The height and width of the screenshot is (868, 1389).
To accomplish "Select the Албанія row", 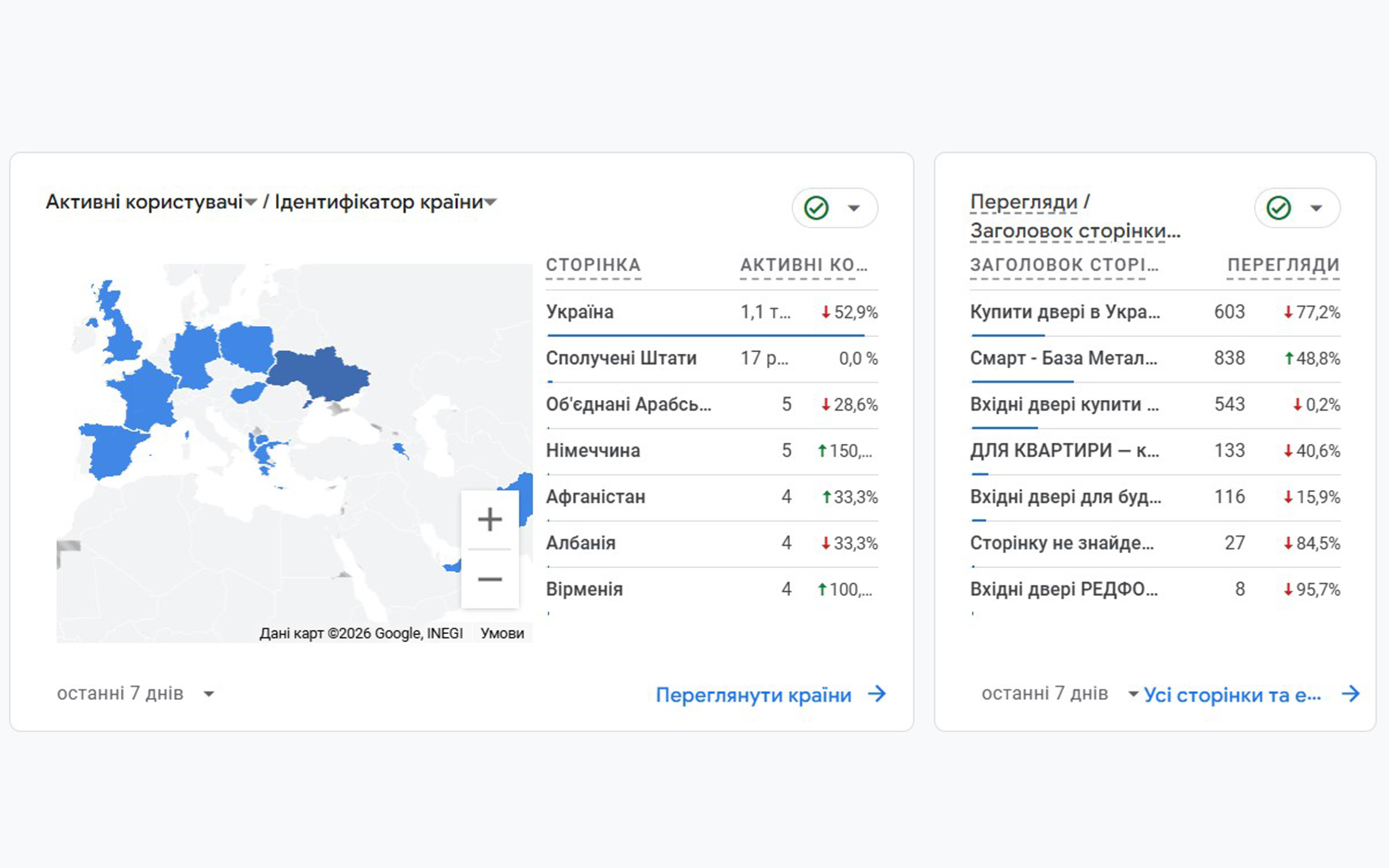I will click(712, 543).
